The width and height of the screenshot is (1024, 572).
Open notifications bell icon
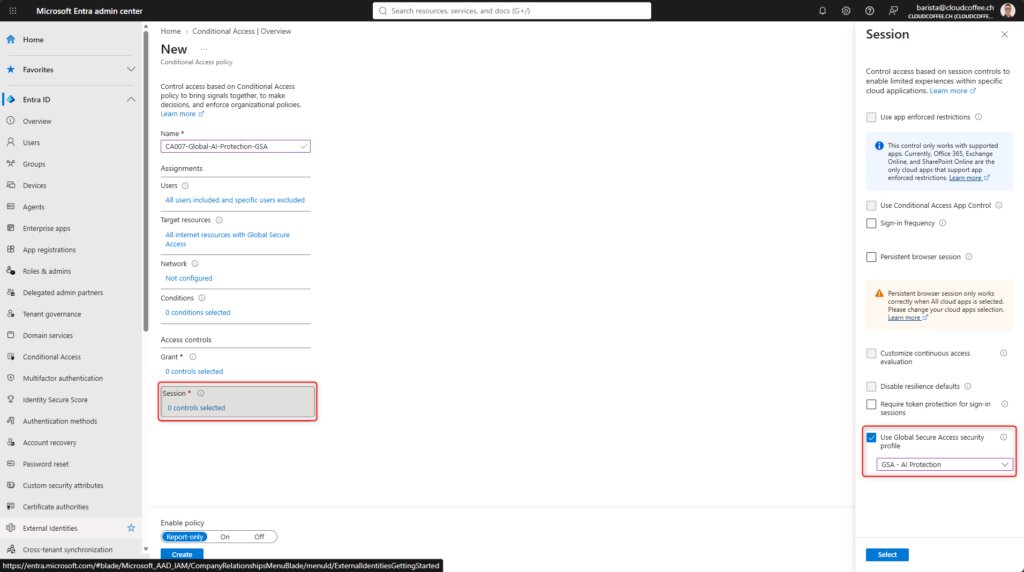822,10
